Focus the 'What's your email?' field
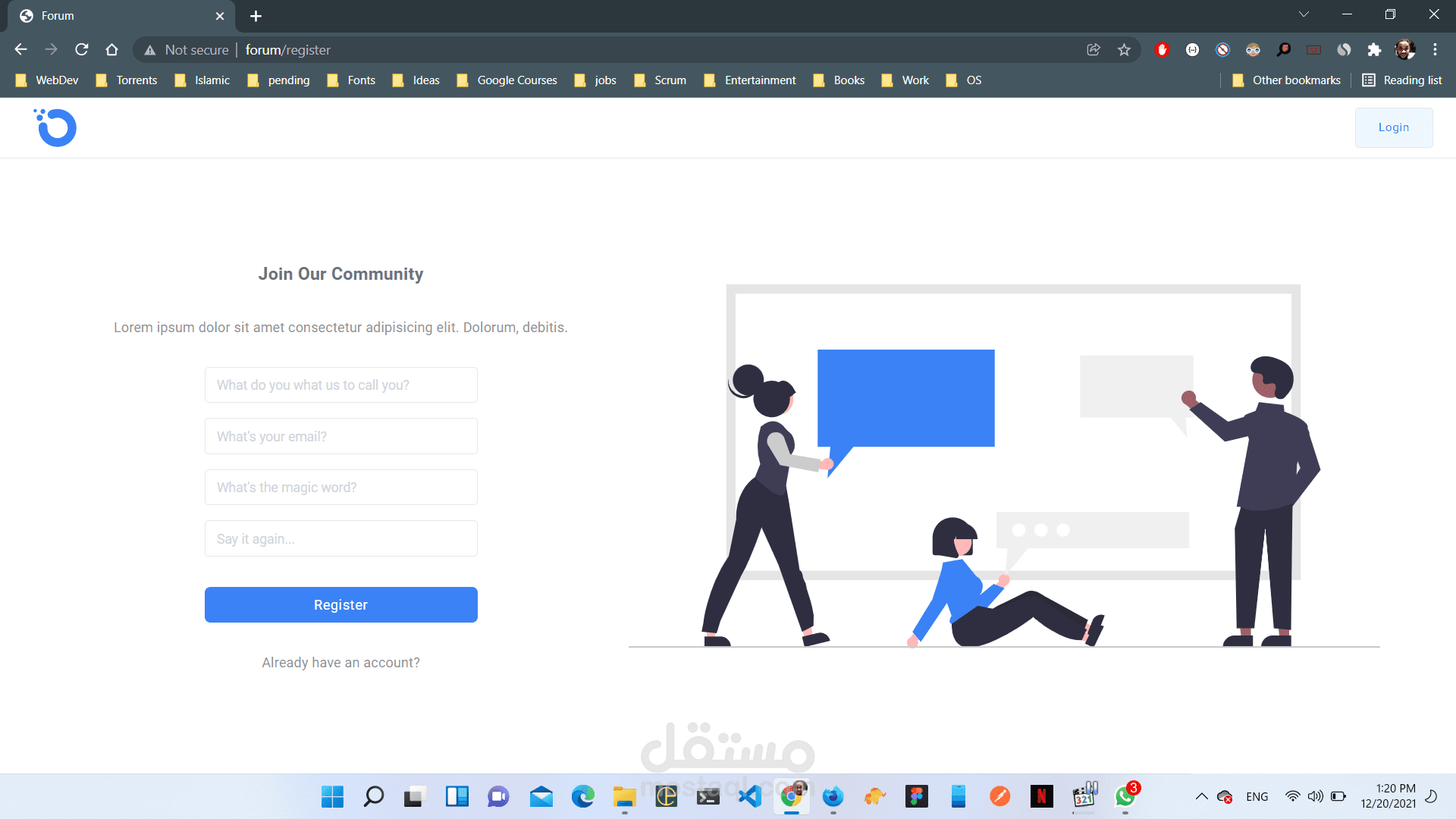Viewport: 1456px width, 819px height. pyautogui.click(x=341, y=436)
